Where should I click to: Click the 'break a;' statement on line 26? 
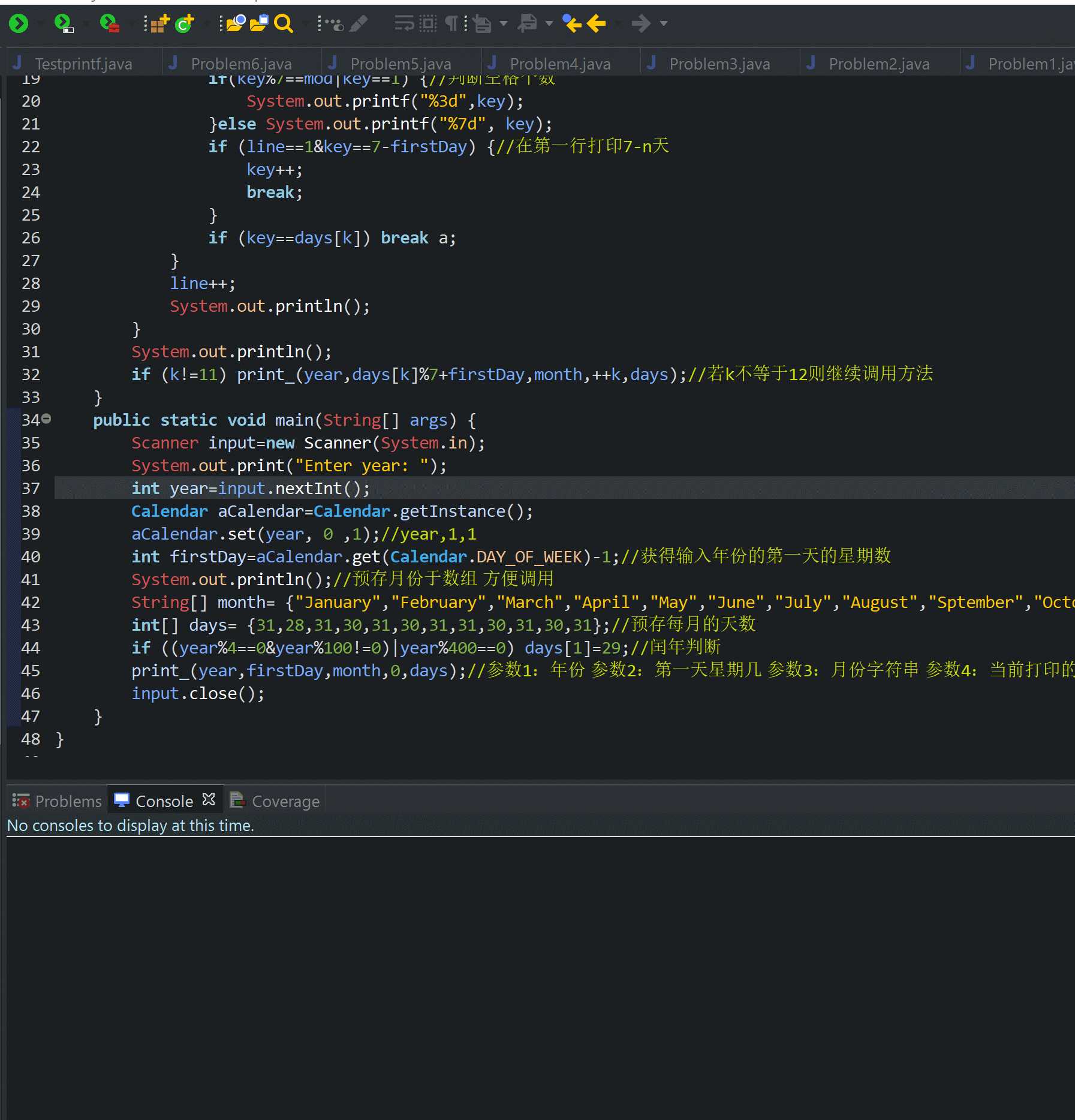418,237
